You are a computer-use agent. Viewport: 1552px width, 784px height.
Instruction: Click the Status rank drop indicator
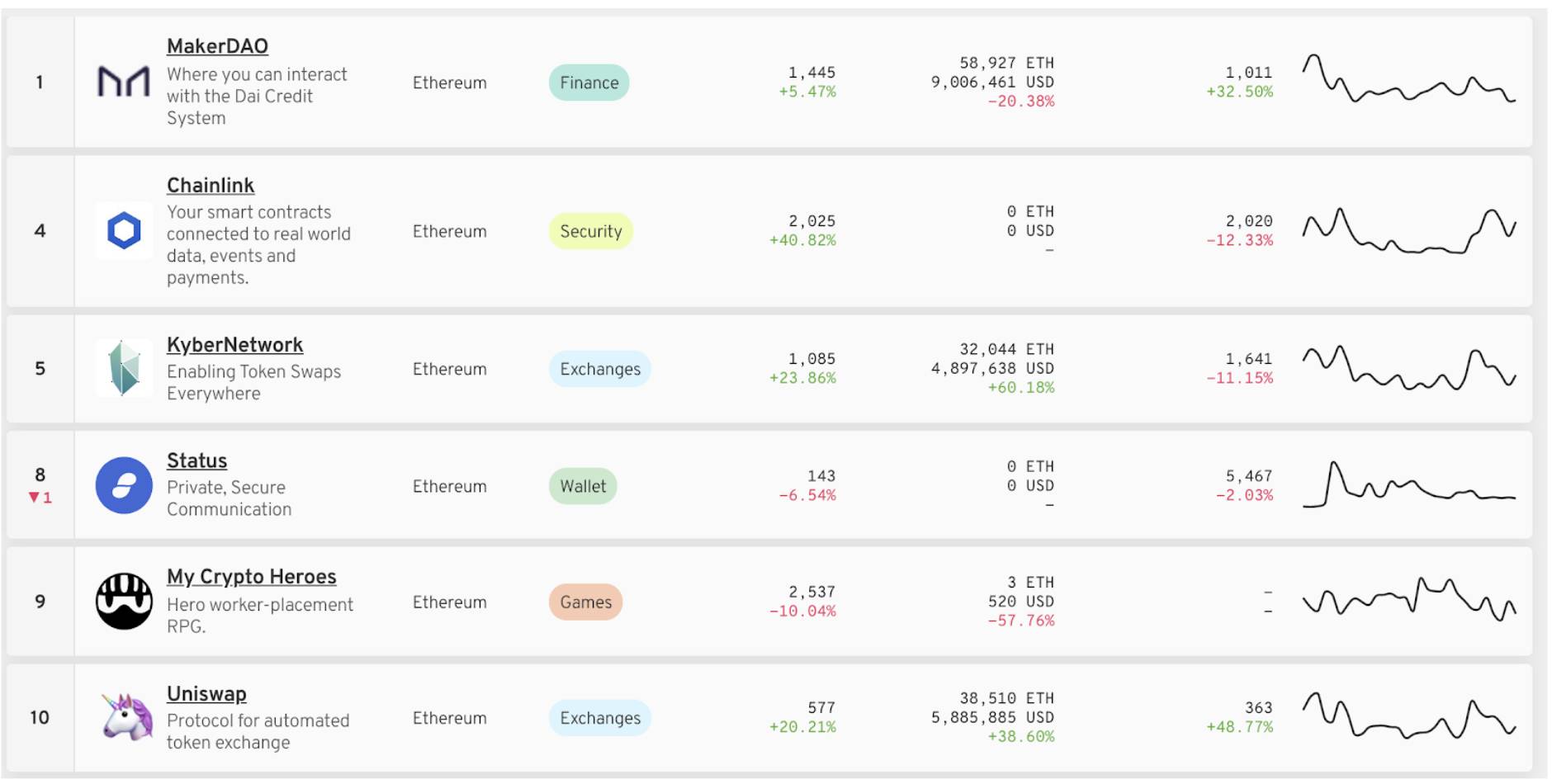(x=40, y=498)
